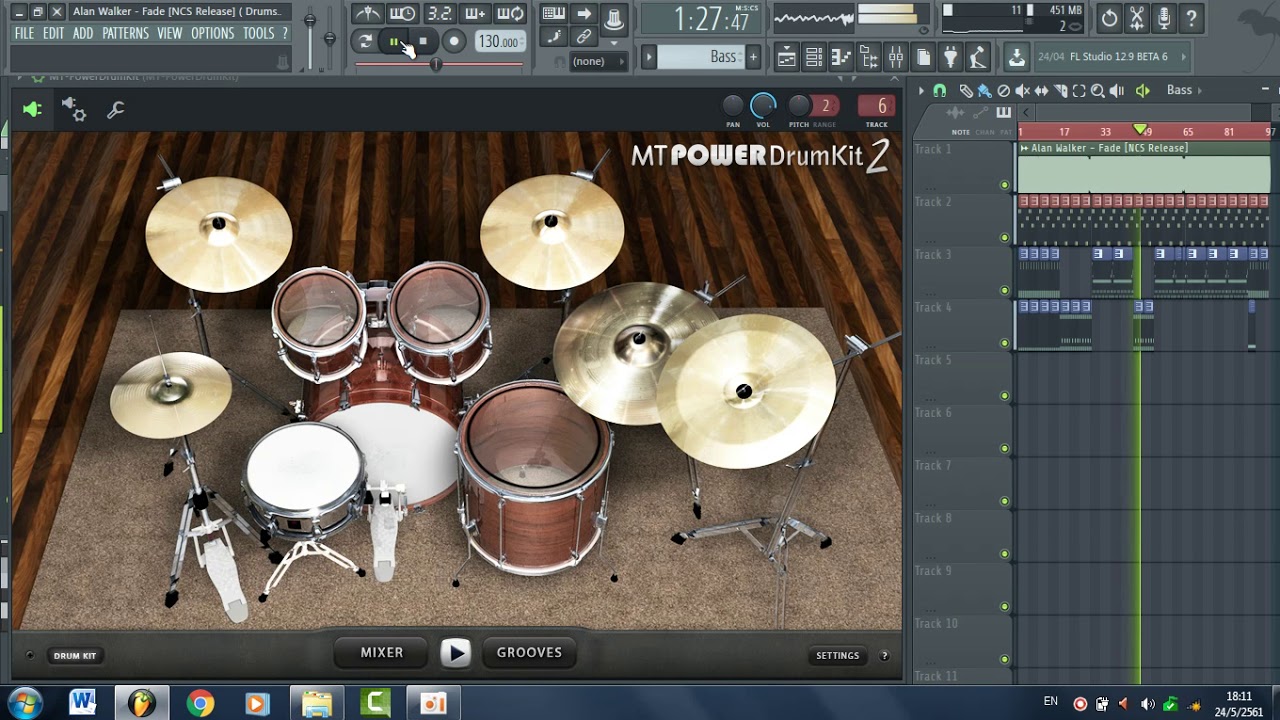Click the play button between Mixer and Grooves
This screenshot has height=720, width=1280.
pos(456,653)
